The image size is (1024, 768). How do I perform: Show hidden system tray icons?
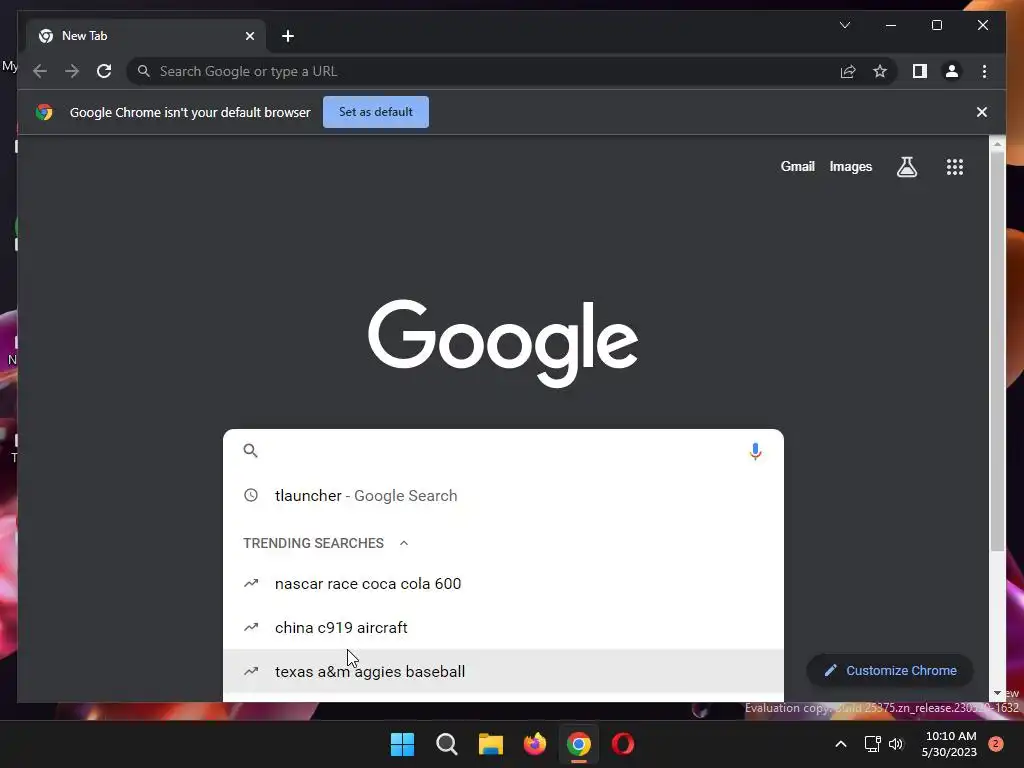[841, 744]
